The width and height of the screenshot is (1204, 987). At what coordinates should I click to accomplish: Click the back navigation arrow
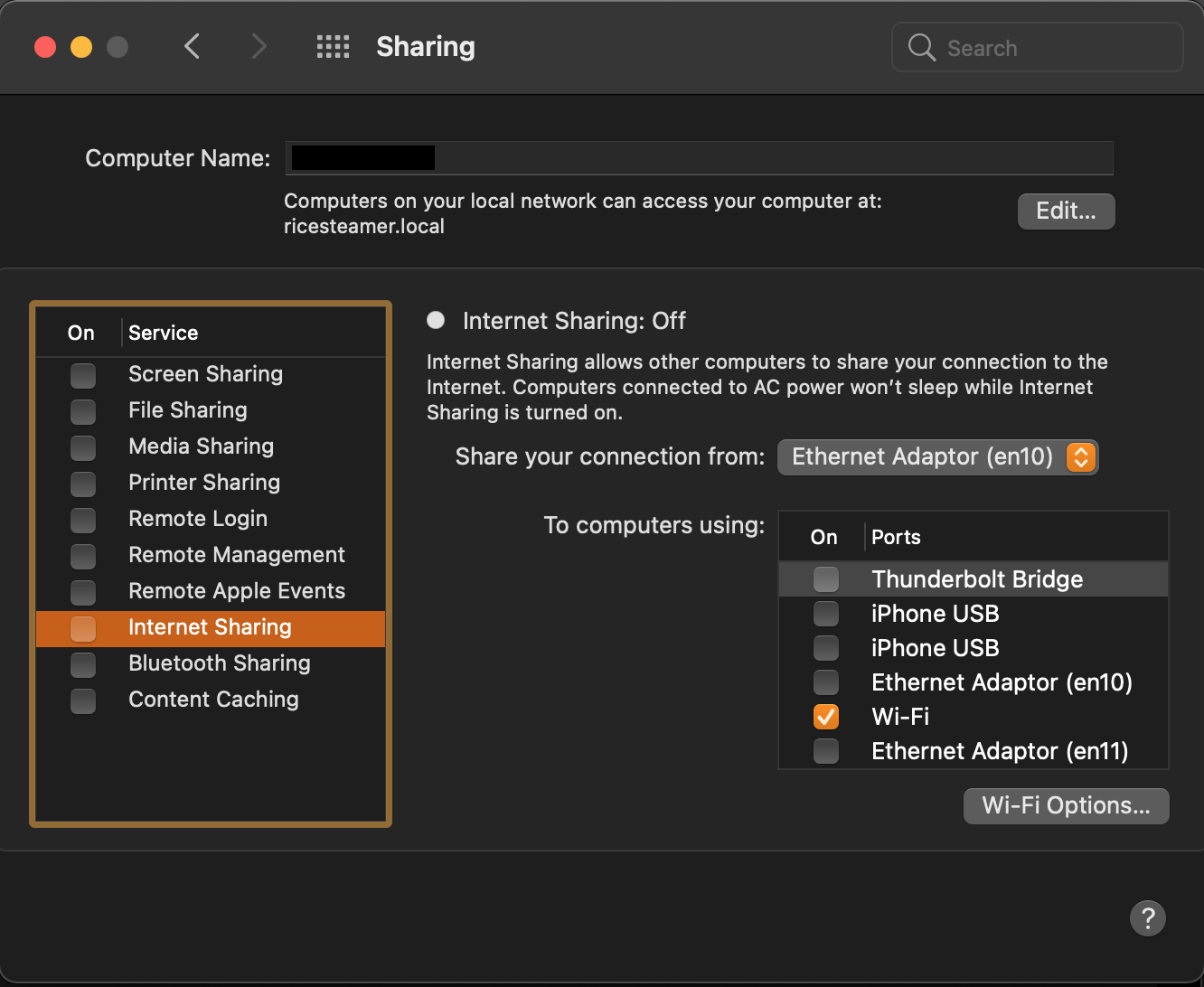point(192,47)
